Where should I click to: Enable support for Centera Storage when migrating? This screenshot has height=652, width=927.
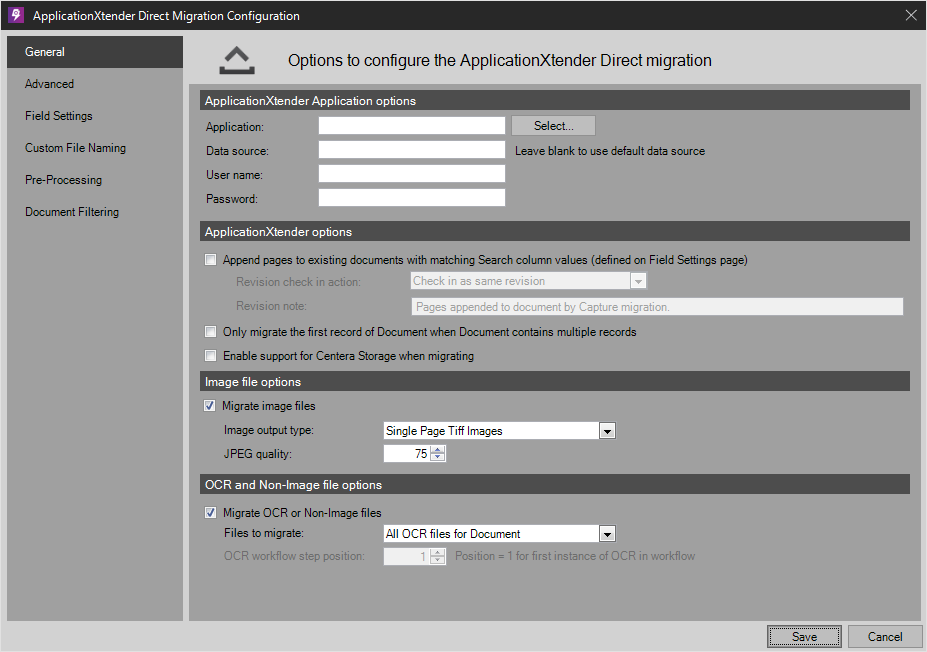[211, 355]
